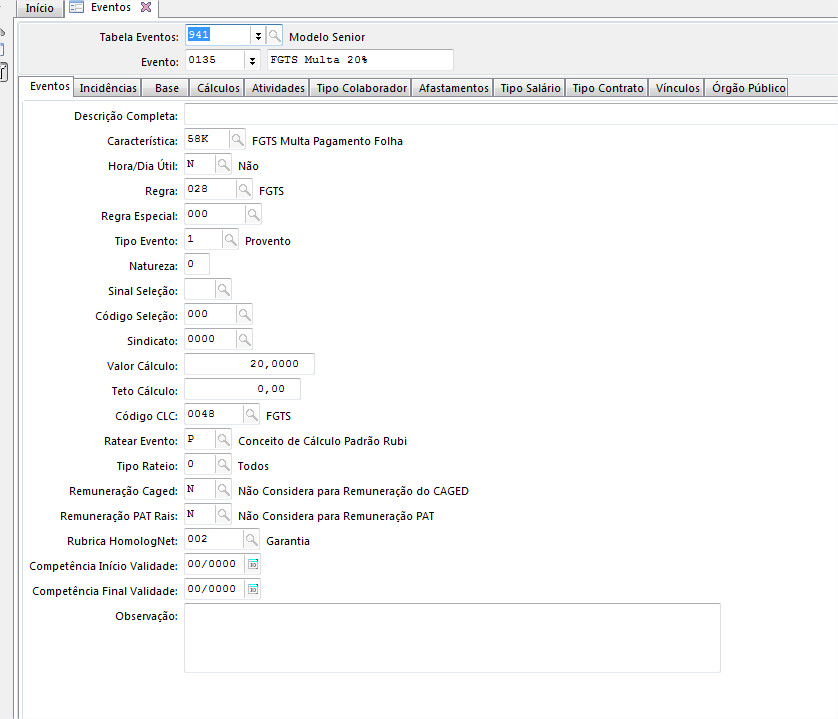
Task: Select the Vínculos tab
Action: click(677, 88)
